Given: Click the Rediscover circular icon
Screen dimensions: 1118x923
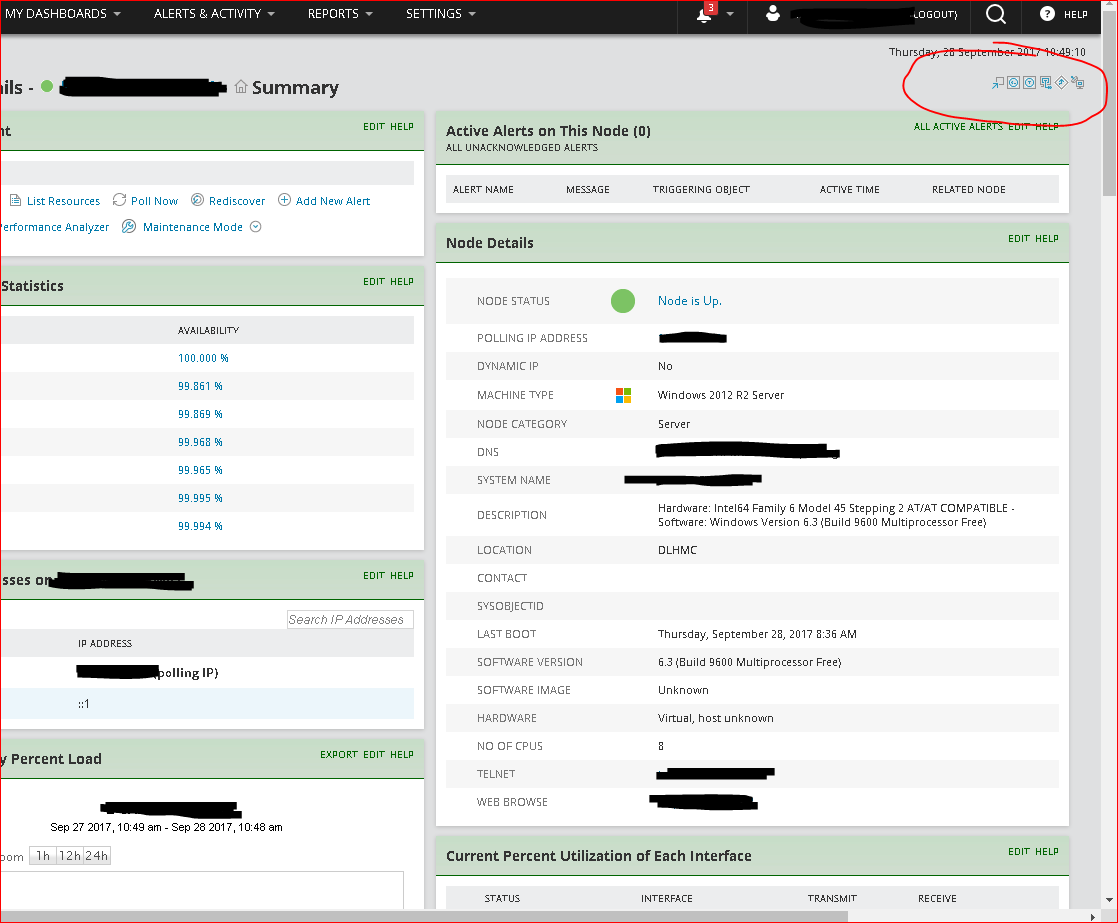Looking at the screenshot, I should tap(198, 200).
